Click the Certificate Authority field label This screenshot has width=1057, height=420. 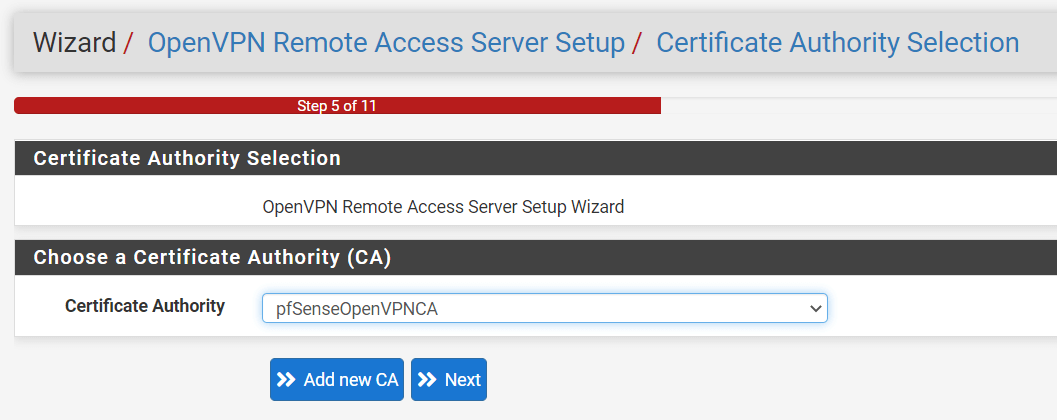tap(145, 306)
